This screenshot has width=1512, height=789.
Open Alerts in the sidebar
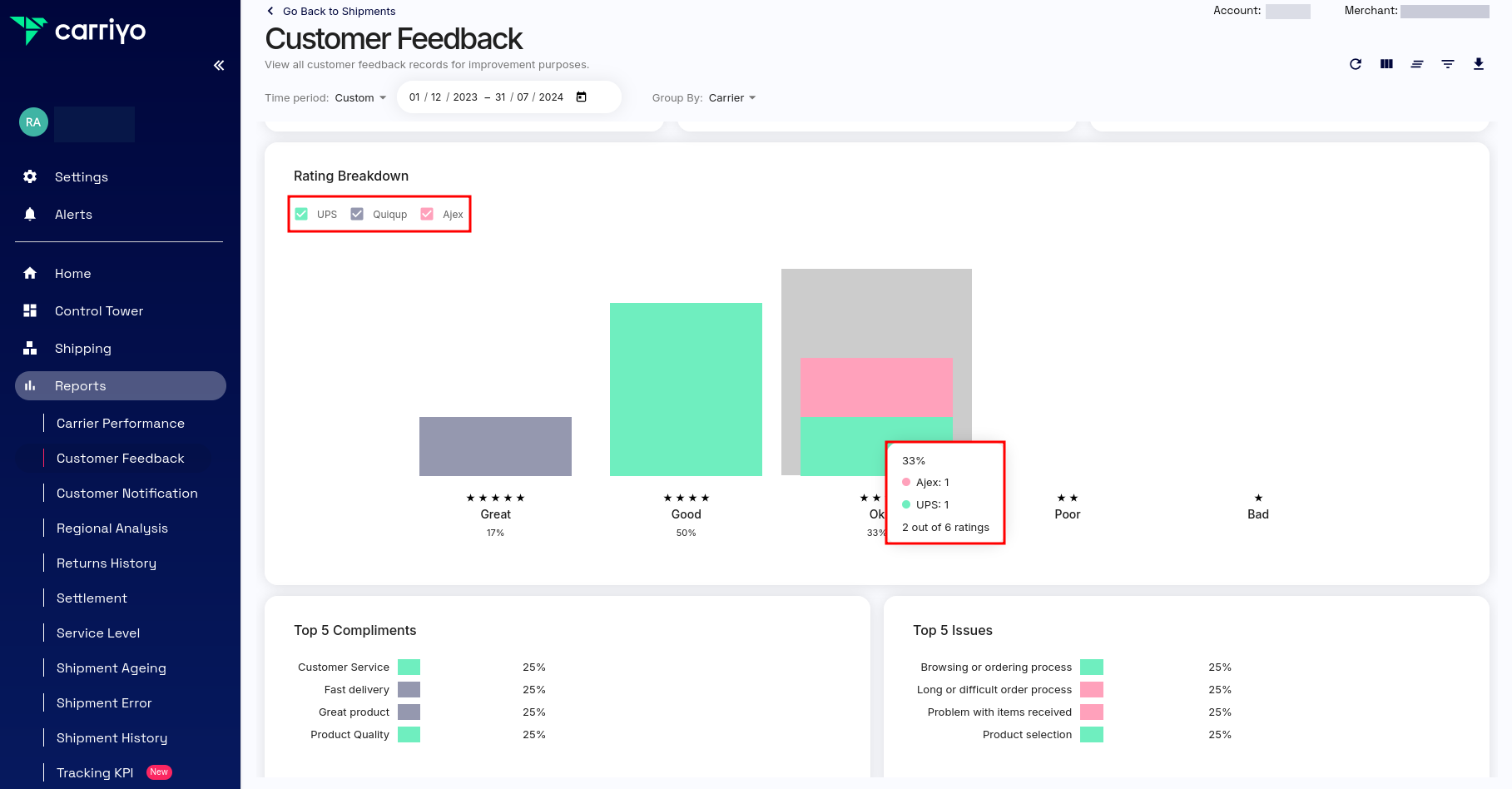coord(73,214)
